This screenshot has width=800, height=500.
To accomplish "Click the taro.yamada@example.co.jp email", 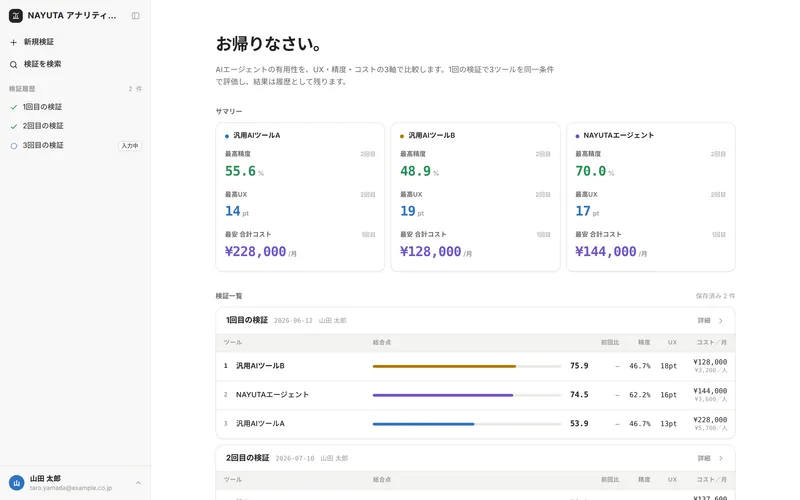I will pyautogui.click(x=71, y=488).
